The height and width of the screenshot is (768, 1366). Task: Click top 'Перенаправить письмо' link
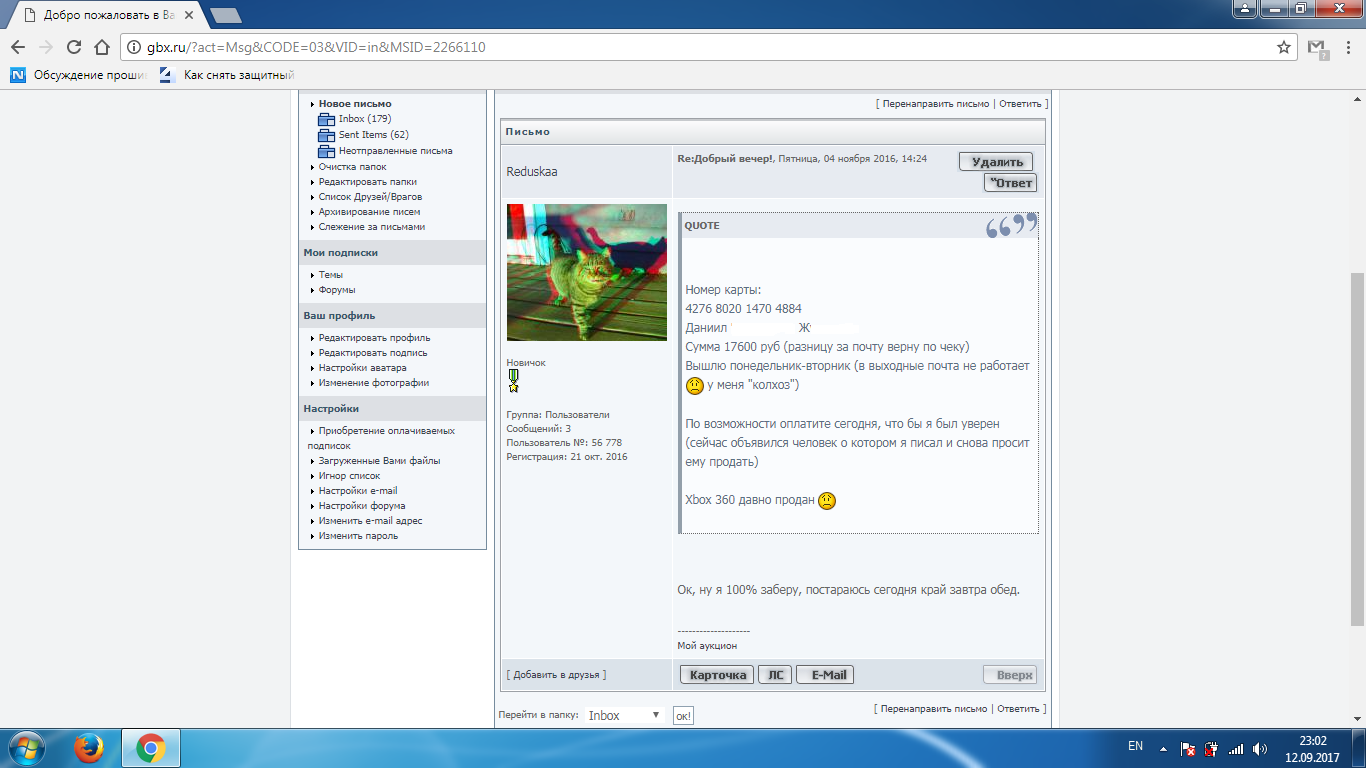pos(936,104)
